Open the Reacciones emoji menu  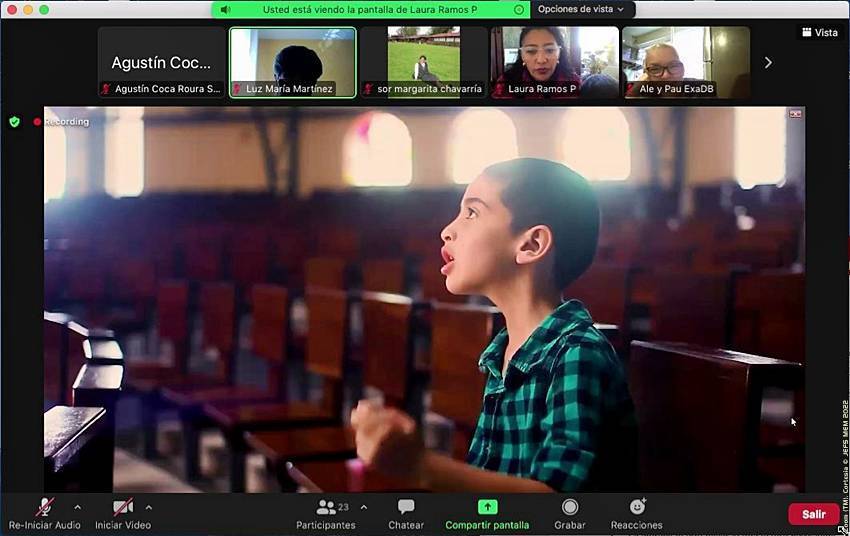[637, 514]
